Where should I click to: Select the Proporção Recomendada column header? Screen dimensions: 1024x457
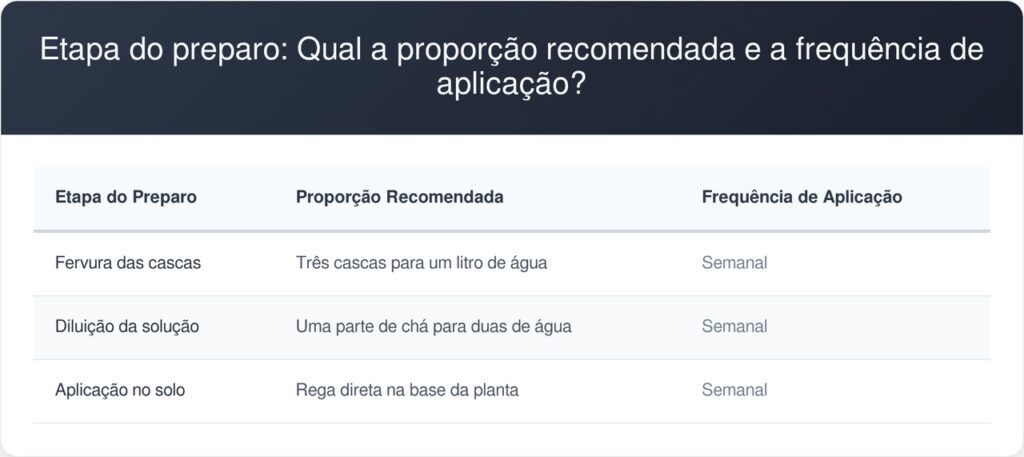point(400,197)
